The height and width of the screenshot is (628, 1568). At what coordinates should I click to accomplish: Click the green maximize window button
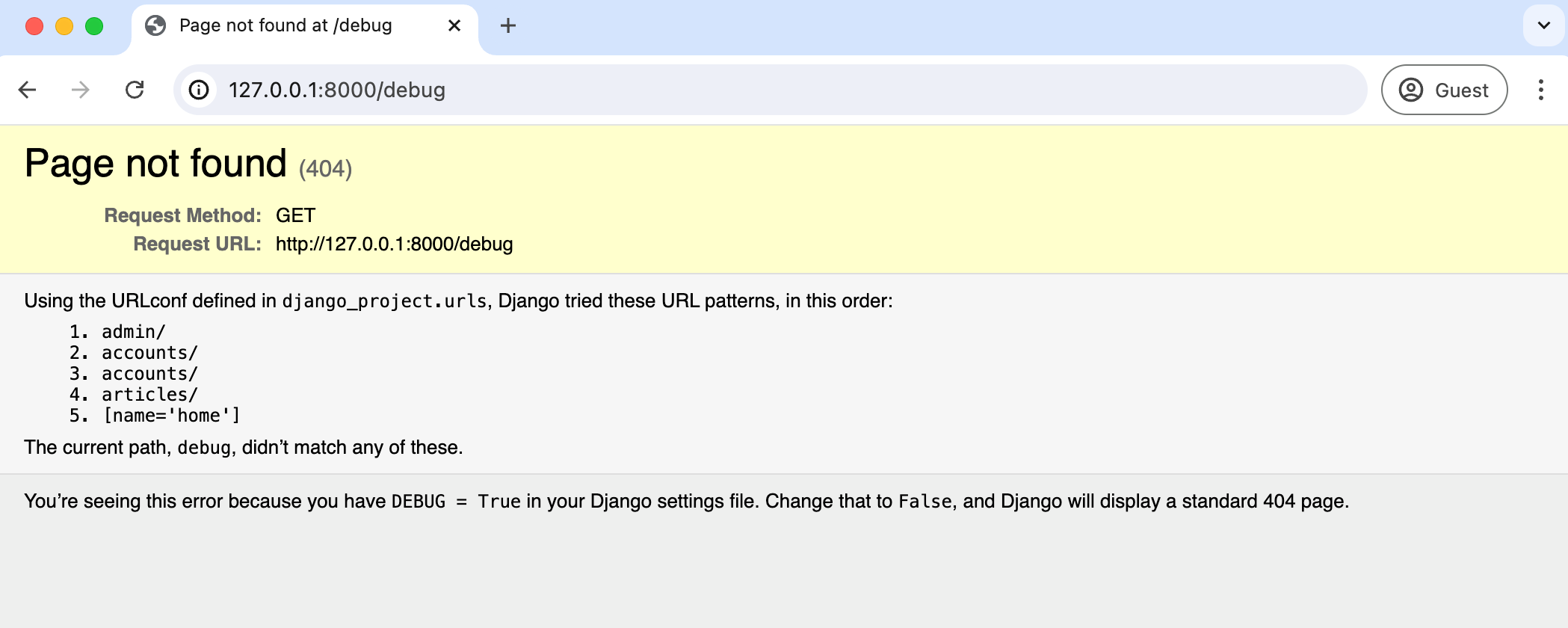[94, 26]
